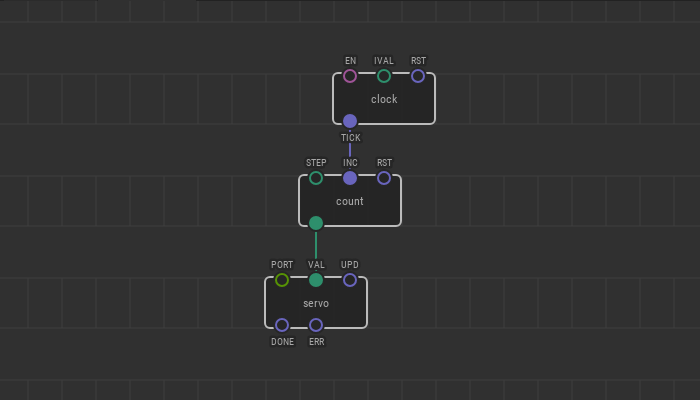Select the IVAL input pin circle on clock
The width and height of the screenshot is (700, 400).
pos(384,76)
